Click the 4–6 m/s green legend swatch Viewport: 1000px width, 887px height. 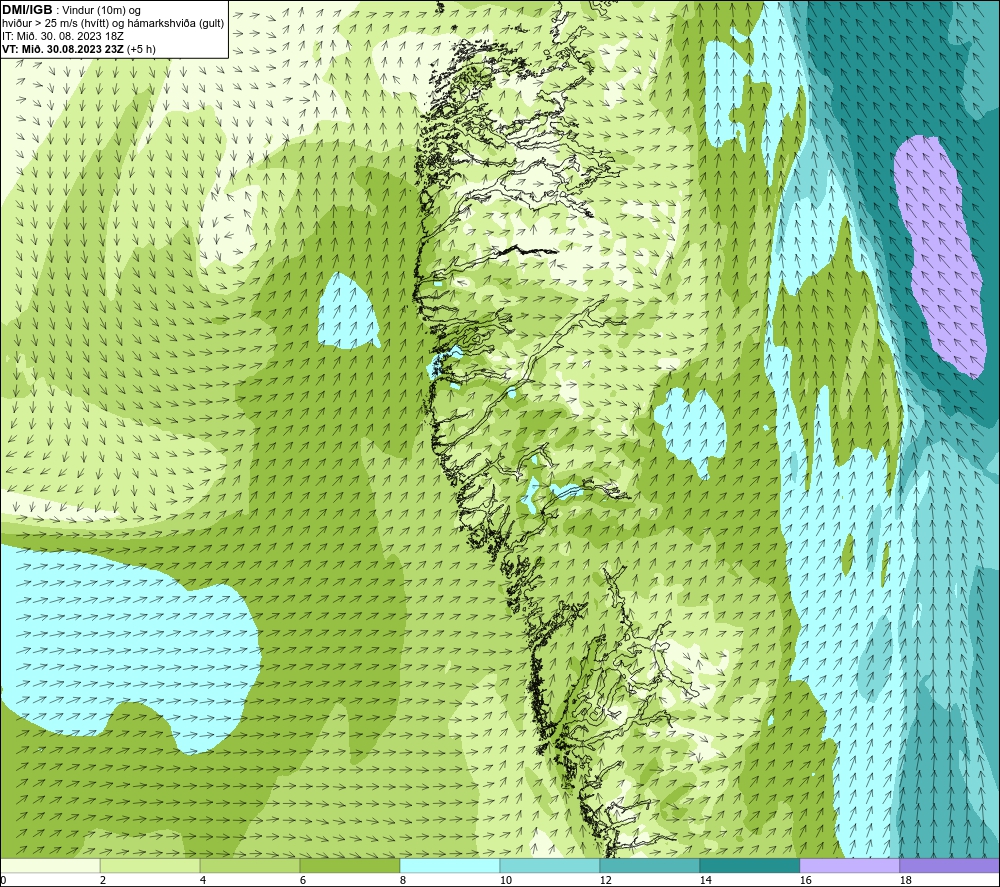point(249,865)
